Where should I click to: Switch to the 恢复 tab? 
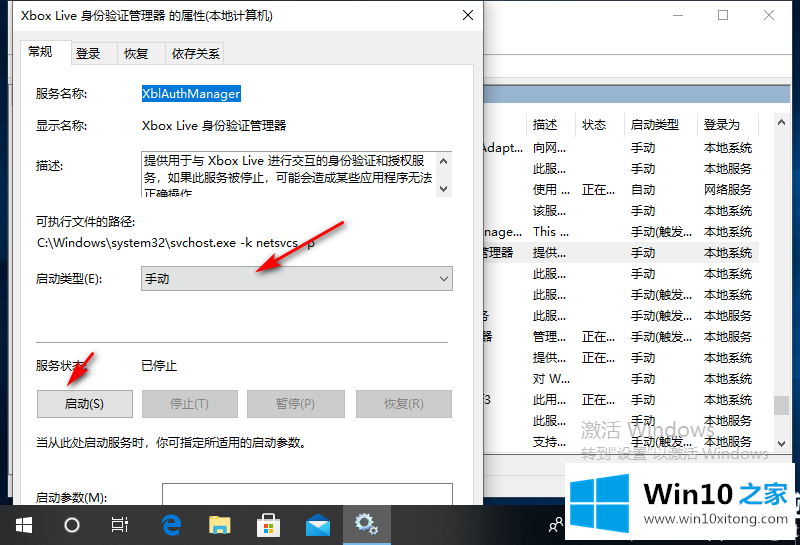[136, 54]
